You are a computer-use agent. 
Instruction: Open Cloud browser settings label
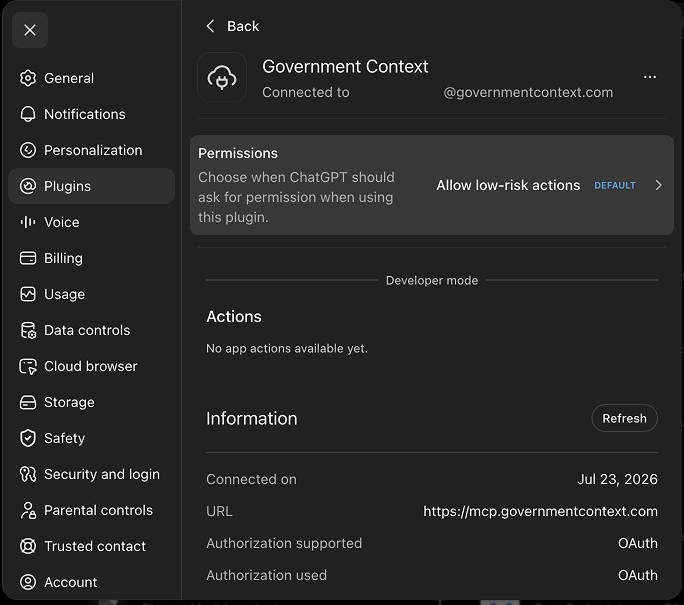tap(91, 366)
